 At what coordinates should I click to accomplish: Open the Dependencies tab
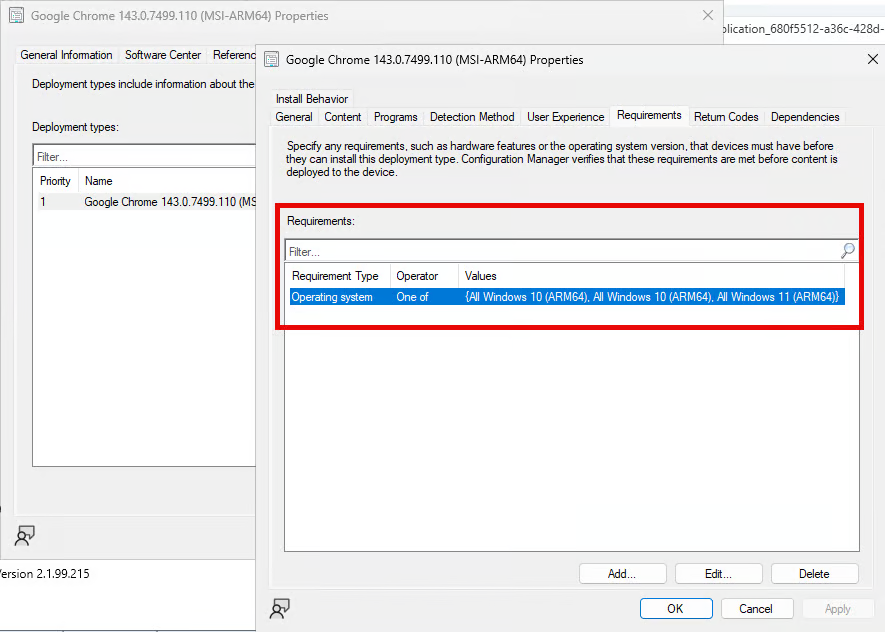coord(805,116)
